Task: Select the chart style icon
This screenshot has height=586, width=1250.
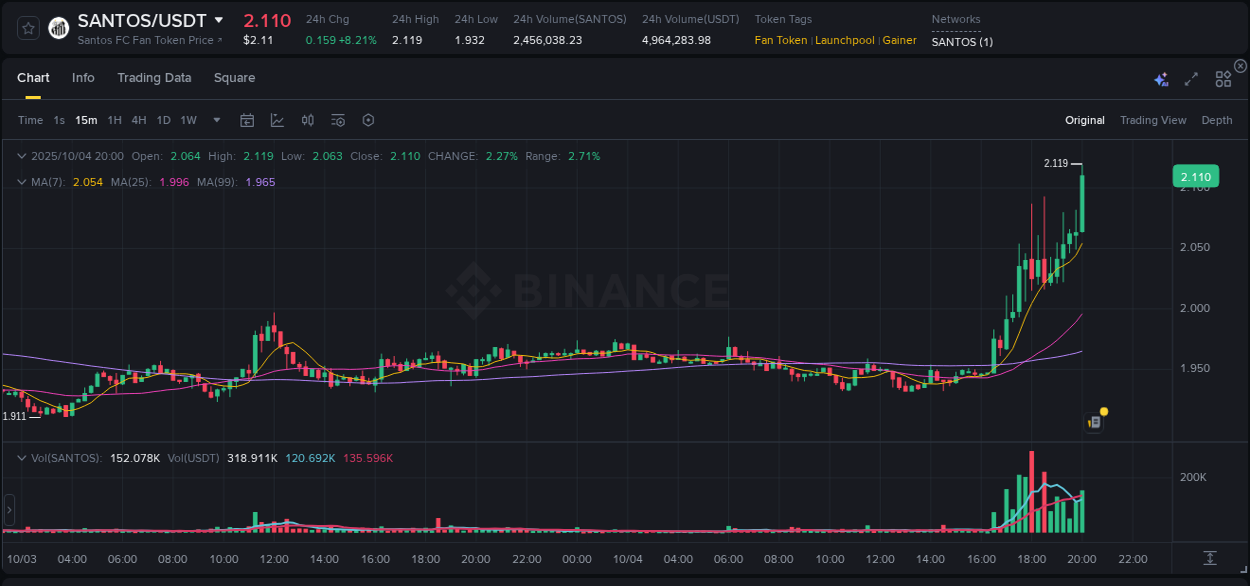Action: [x=277, y=119]
